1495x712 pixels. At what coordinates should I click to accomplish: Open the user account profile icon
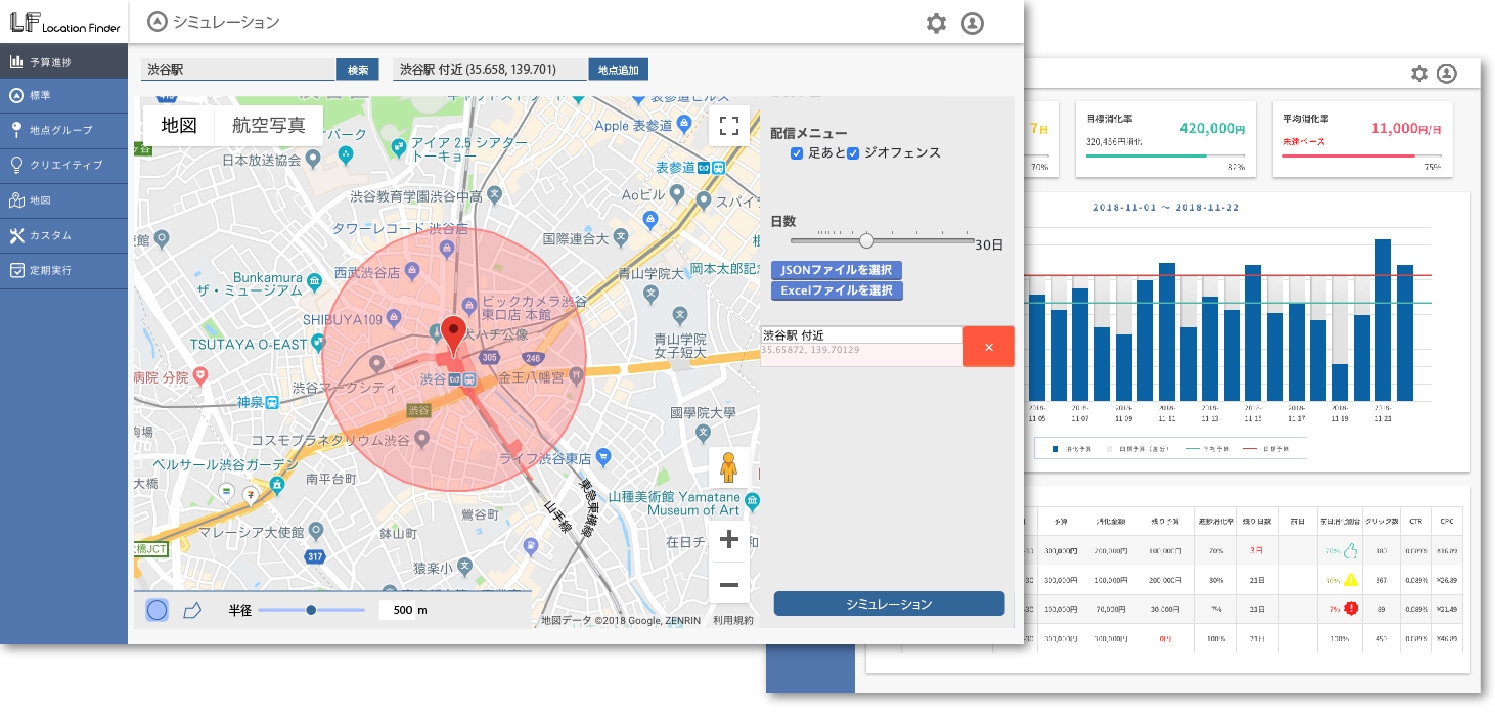(x=972, y=23)
